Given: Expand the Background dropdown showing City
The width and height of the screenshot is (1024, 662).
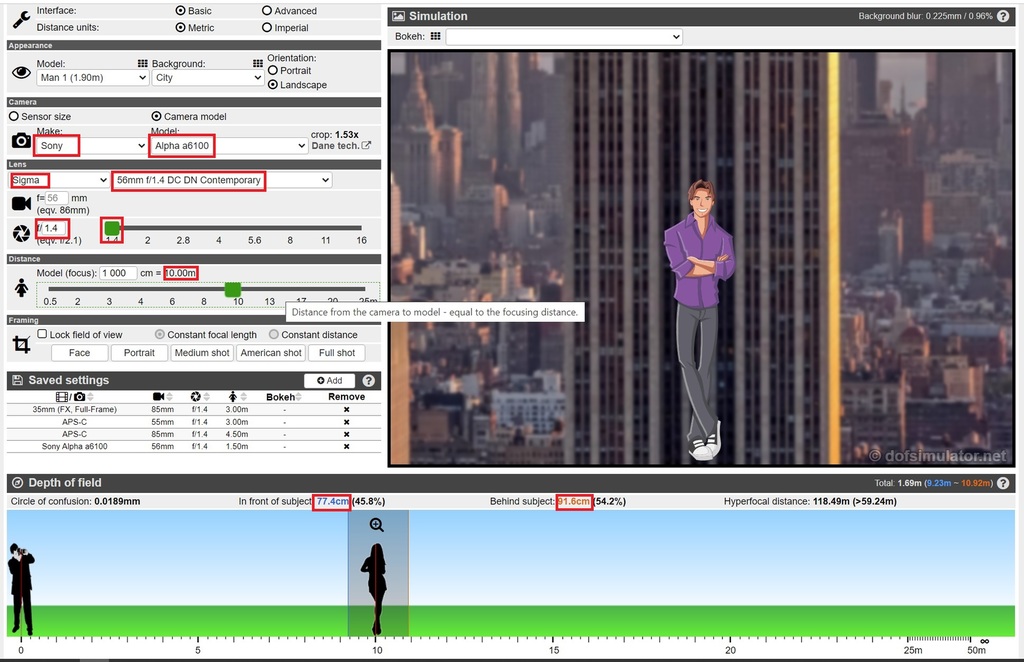Looking at the screenshot, I should pyautogui.click(x=208, y=78).
